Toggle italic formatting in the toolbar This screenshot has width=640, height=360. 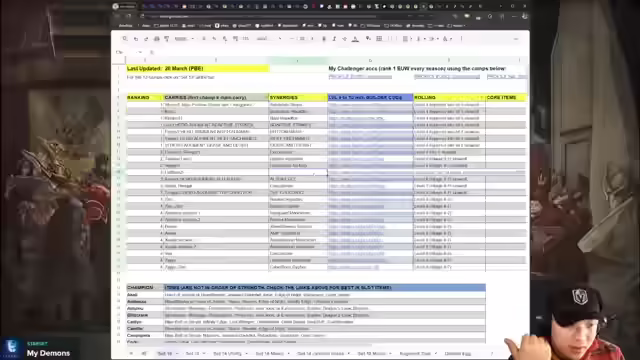tap(334, 39)
